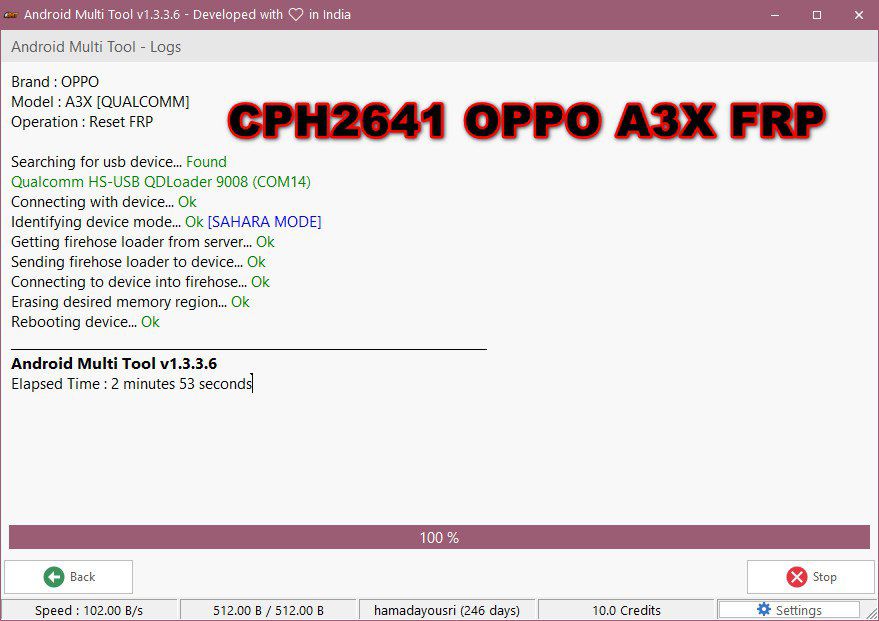This screenshot has height=621, width=879.
Task: Click the red X Stop icon
Action: pyautogui.click(x=797, y=577)
